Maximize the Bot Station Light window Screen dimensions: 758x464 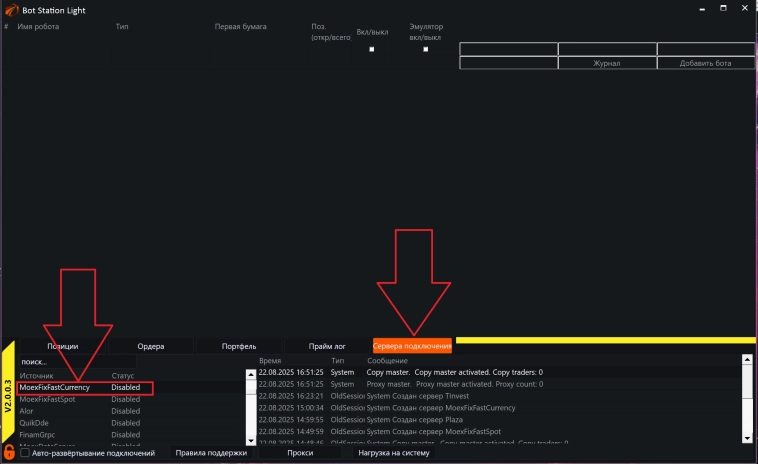click(723, 8)
